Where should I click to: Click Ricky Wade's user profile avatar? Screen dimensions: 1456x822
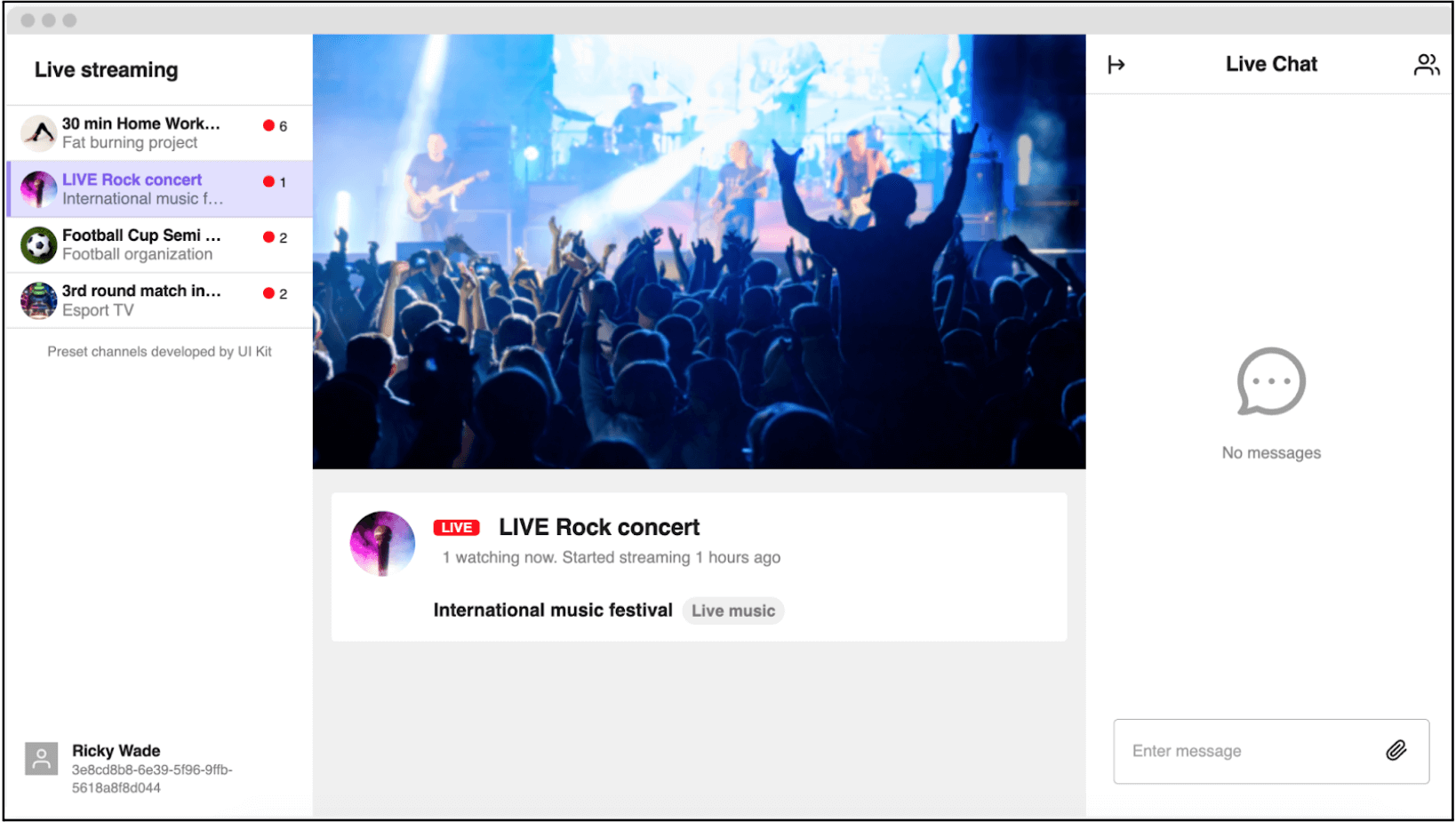42,759
